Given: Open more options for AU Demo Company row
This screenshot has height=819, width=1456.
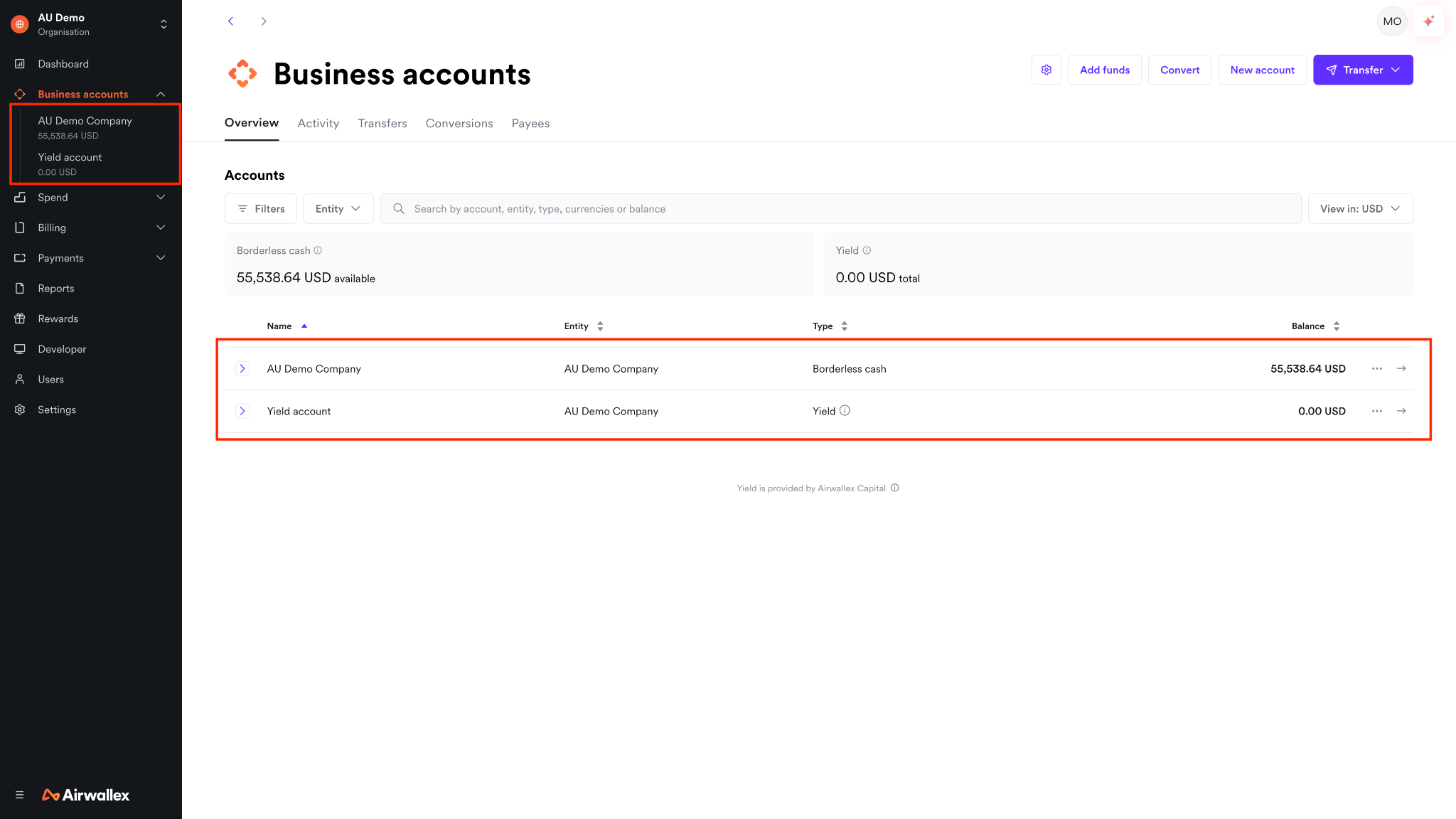Looking at the screenshot, I should (x=1377, y=368).
